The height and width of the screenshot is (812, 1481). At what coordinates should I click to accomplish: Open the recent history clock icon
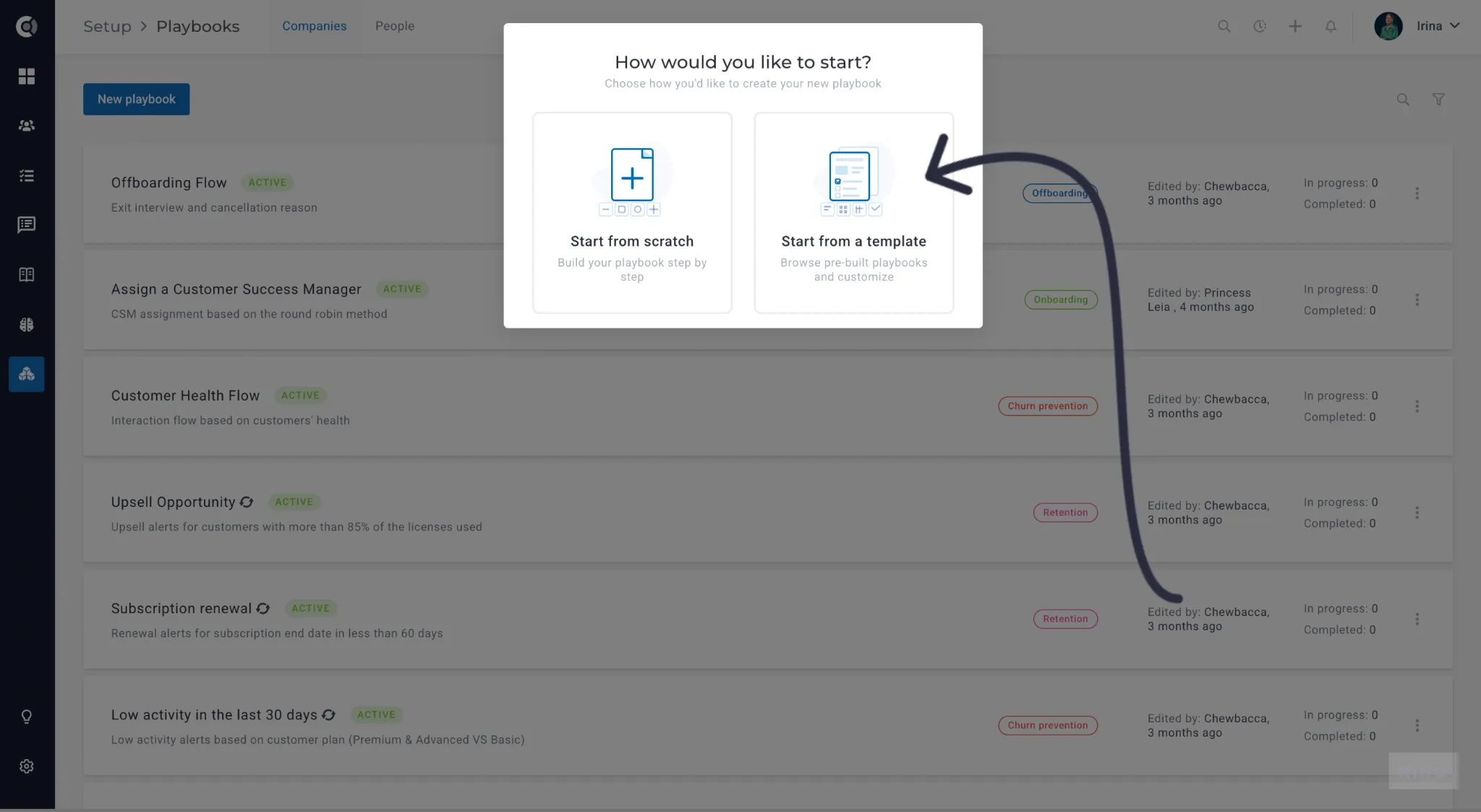click(1260, 26)
